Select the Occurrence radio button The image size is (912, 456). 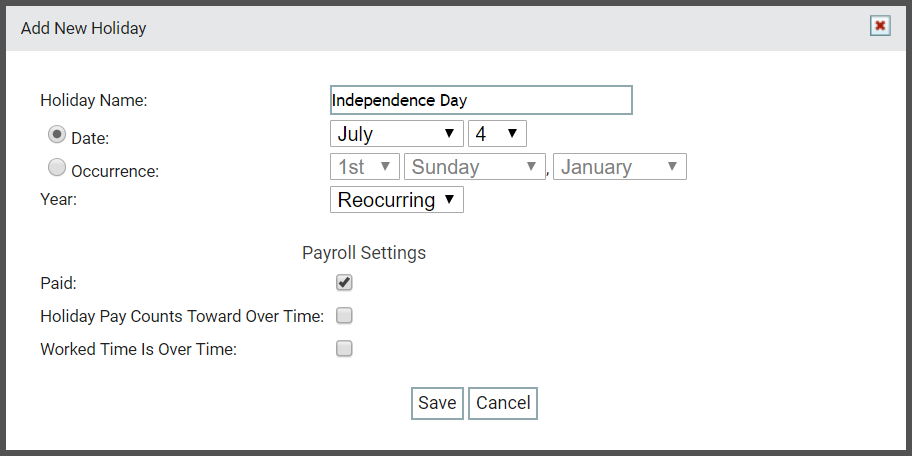click(x=56, y=168)
